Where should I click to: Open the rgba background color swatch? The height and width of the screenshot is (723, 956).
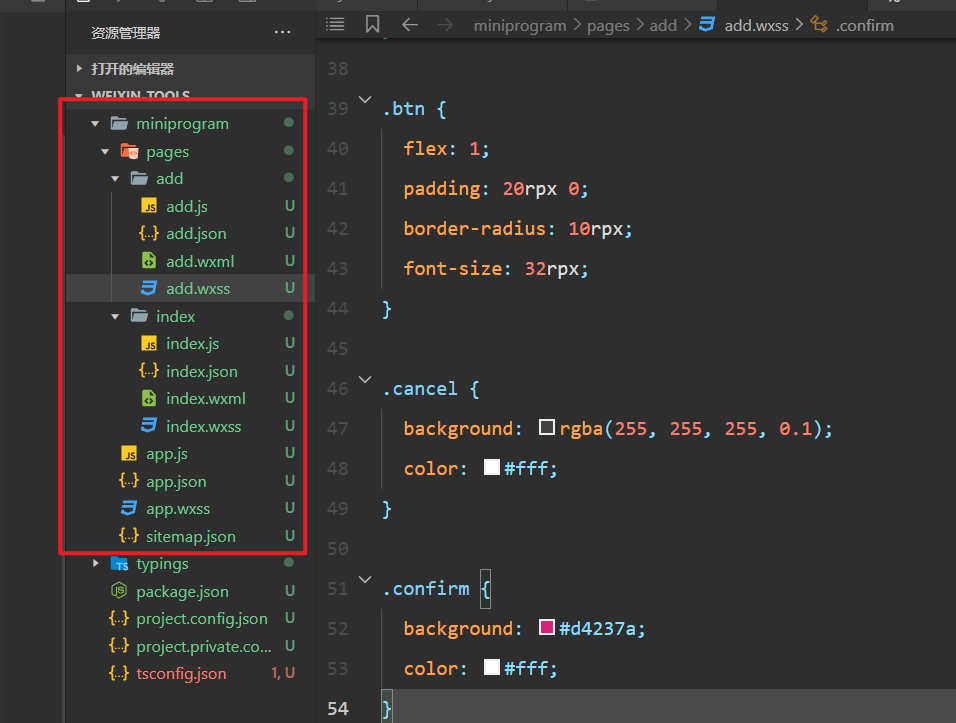[x=547, y=427]
